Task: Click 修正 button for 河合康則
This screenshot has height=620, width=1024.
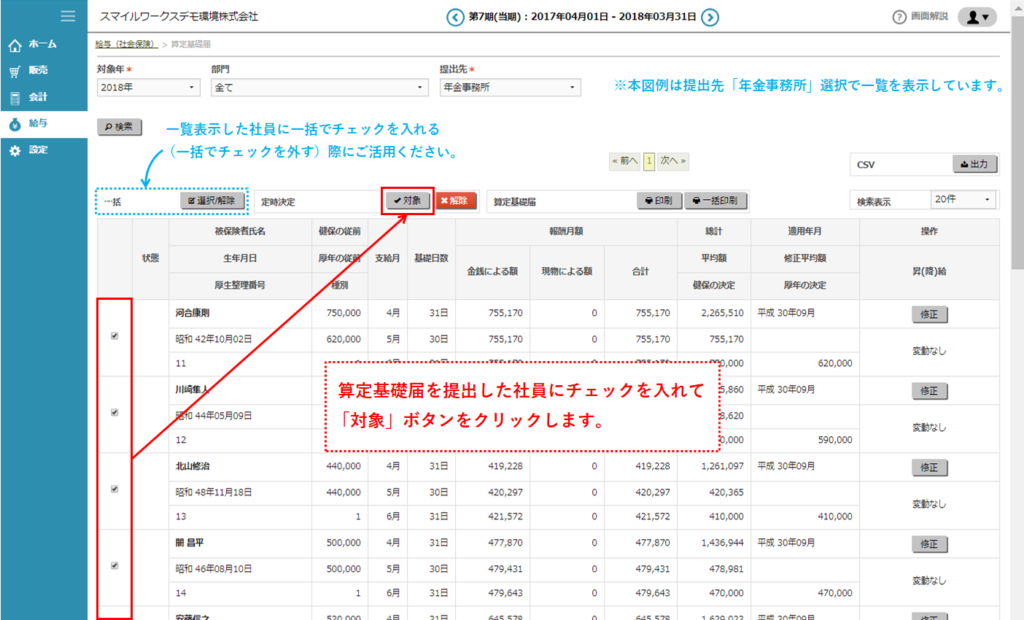Action: coord(929,315)
